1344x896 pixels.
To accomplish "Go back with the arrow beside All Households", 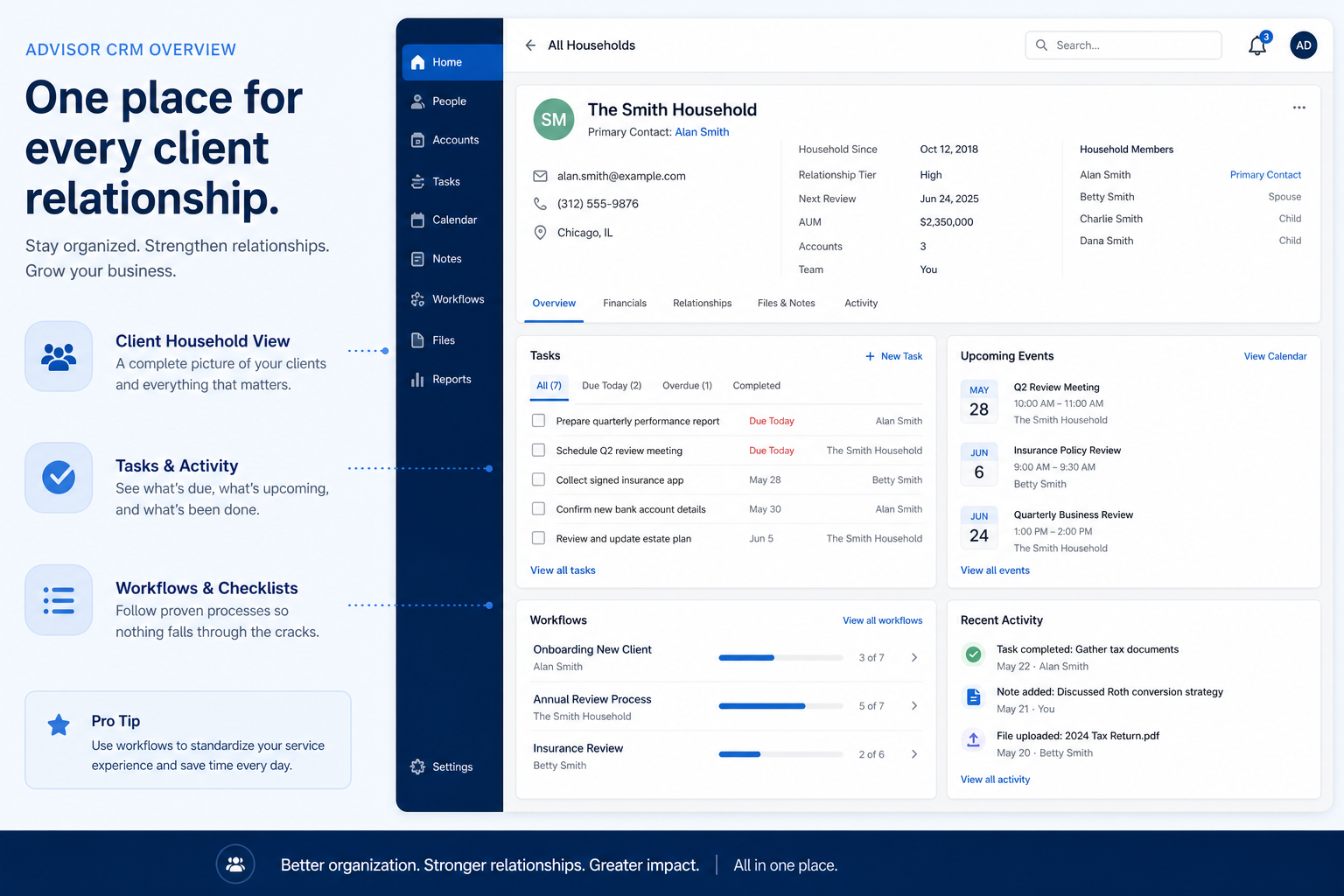I will point(530,45).
